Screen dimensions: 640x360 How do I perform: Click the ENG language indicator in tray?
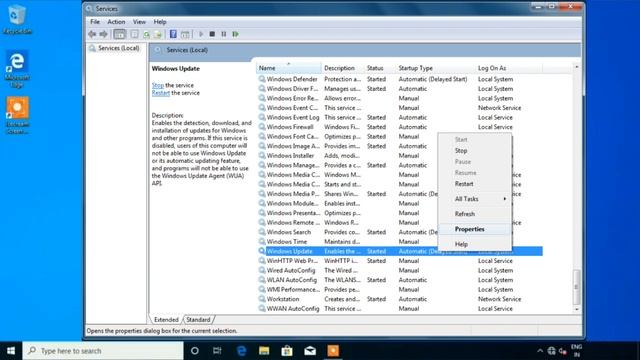click(x=576, y=351)
